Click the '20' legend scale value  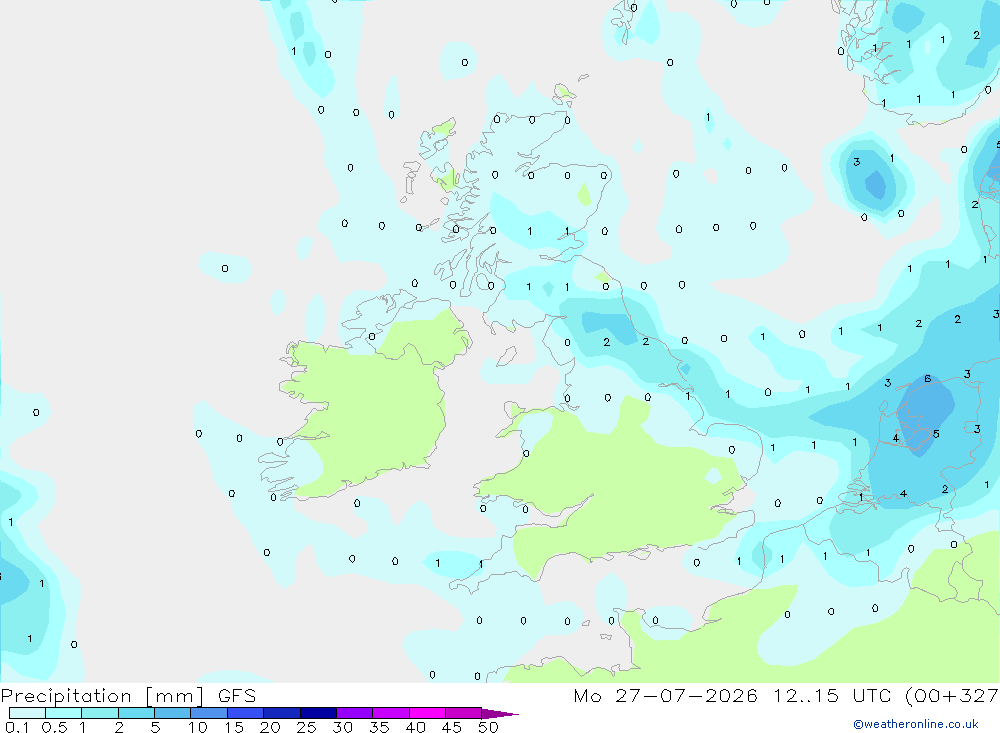pos(270,727)
